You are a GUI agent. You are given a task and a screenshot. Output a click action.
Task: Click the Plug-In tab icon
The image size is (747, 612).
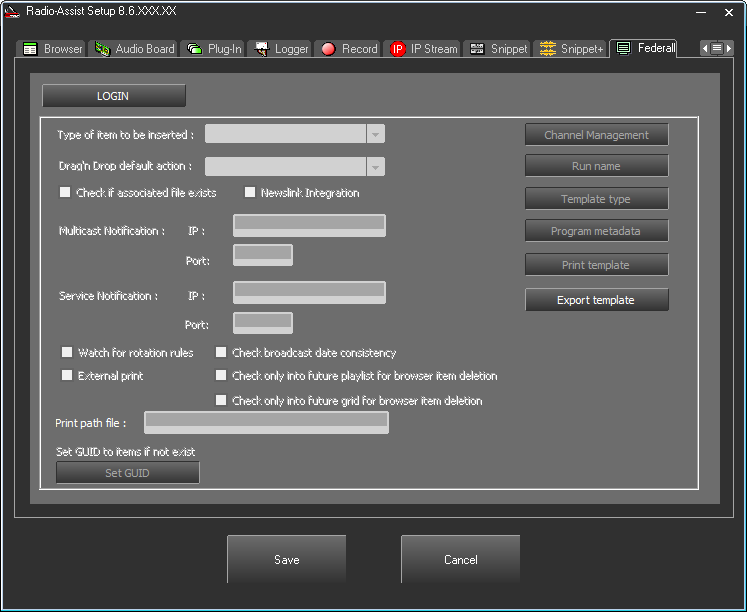(x=194, y=49)
